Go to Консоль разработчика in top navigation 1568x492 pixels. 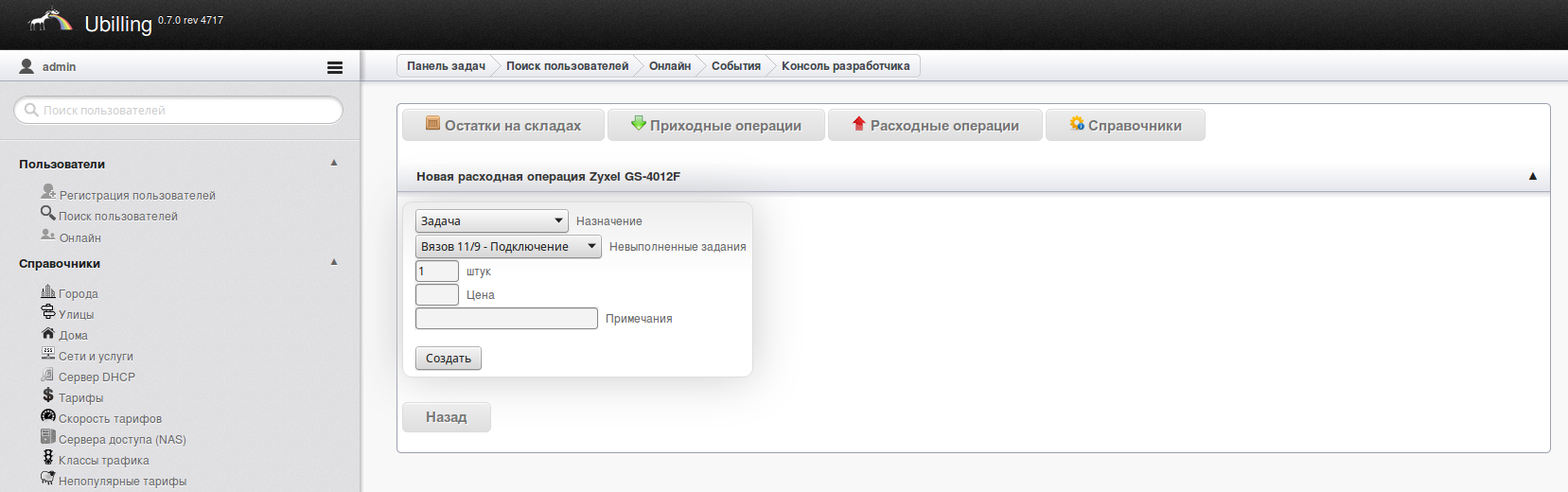[845, 66]
